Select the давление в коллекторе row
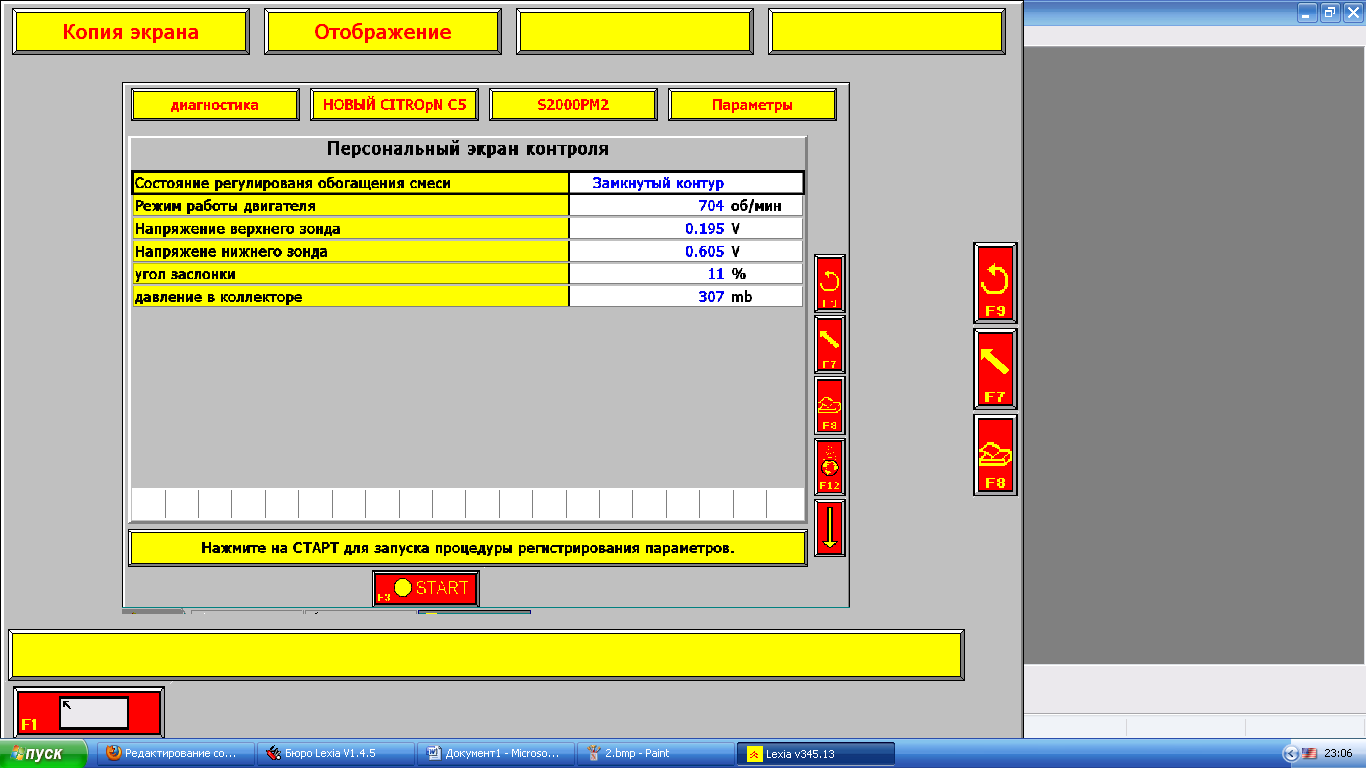This screenshot has height=768, width=1366. [350, 297]
